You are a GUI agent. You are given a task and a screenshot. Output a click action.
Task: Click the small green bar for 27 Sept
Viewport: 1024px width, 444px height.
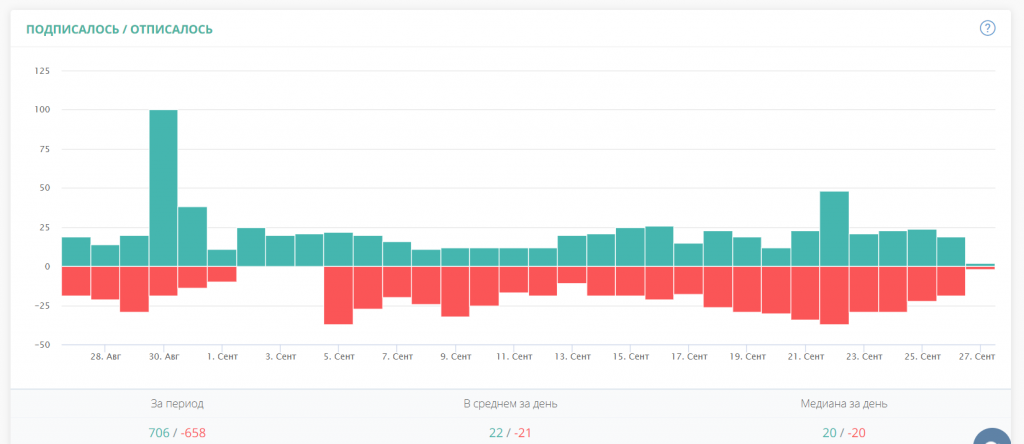coord(980,265)
